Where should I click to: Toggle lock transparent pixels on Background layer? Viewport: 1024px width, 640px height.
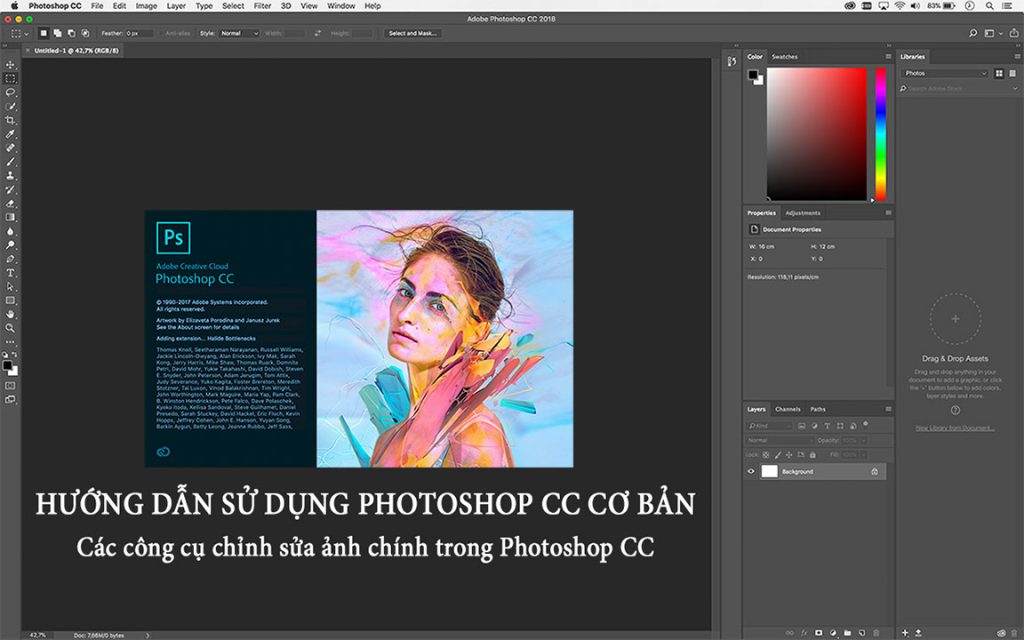coord(765,454)
